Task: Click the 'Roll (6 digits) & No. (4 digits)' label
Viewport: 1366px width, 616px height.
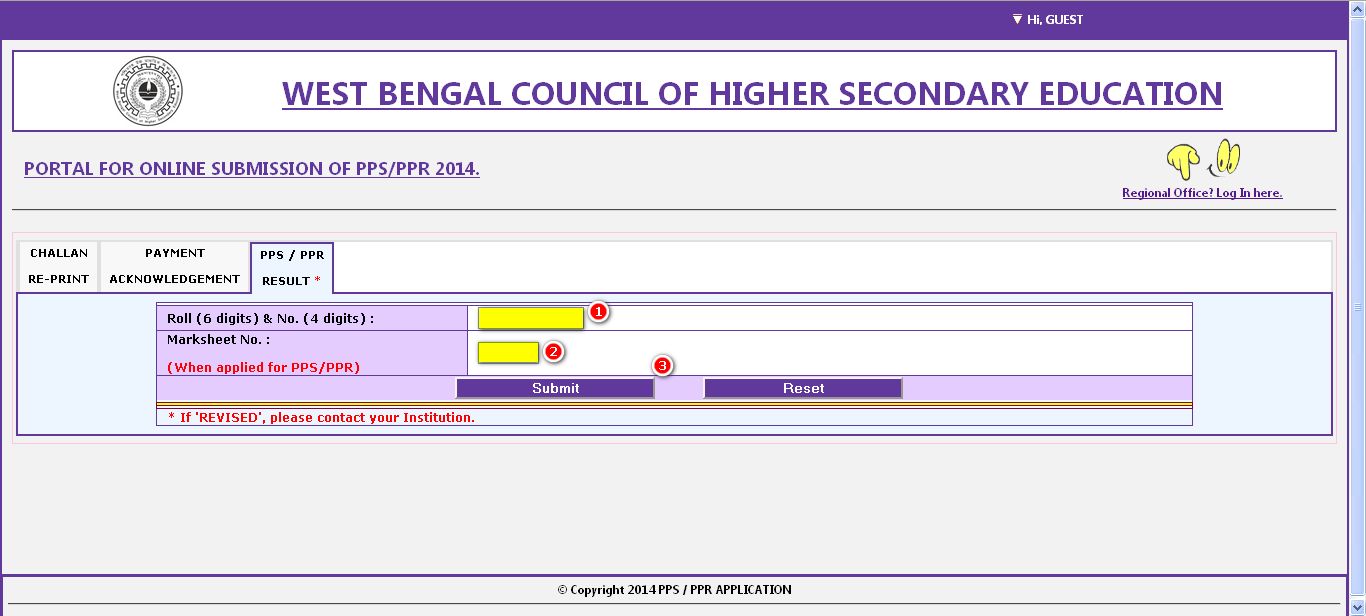Action: click(x=270, y=318)
